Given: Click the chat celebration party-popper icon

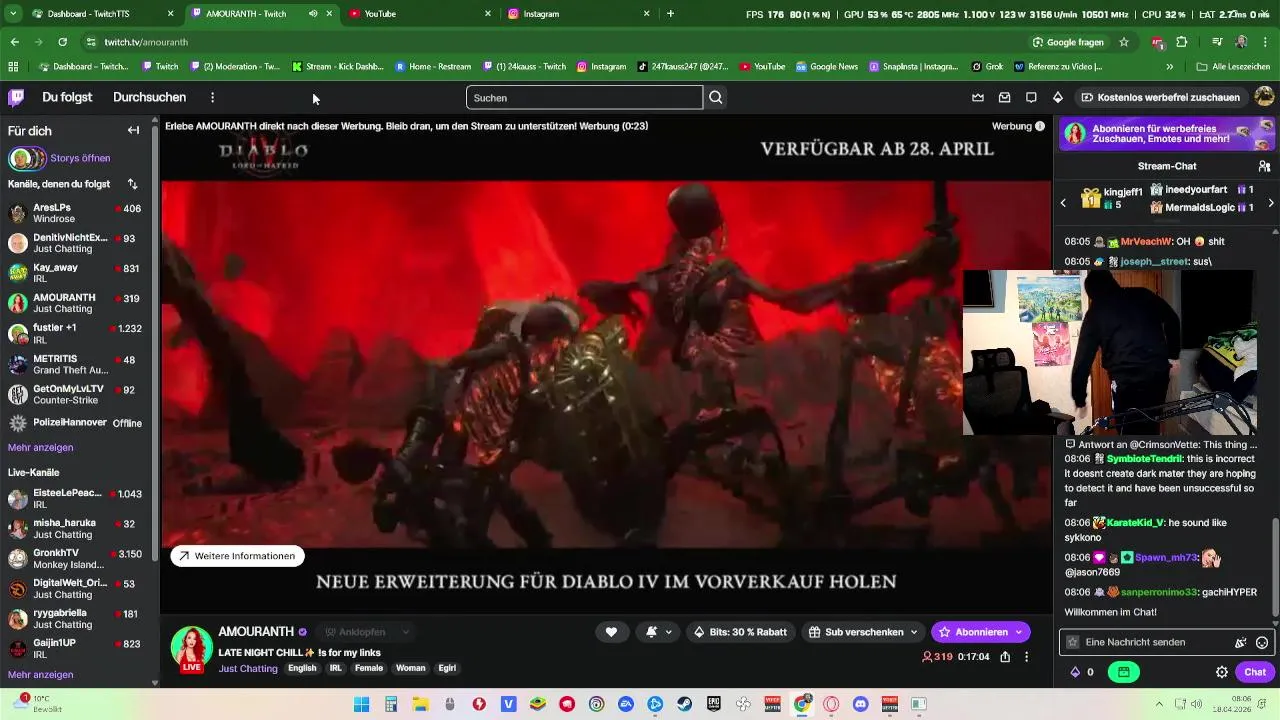Looking at the screenshot, I should pos(1241,642).
